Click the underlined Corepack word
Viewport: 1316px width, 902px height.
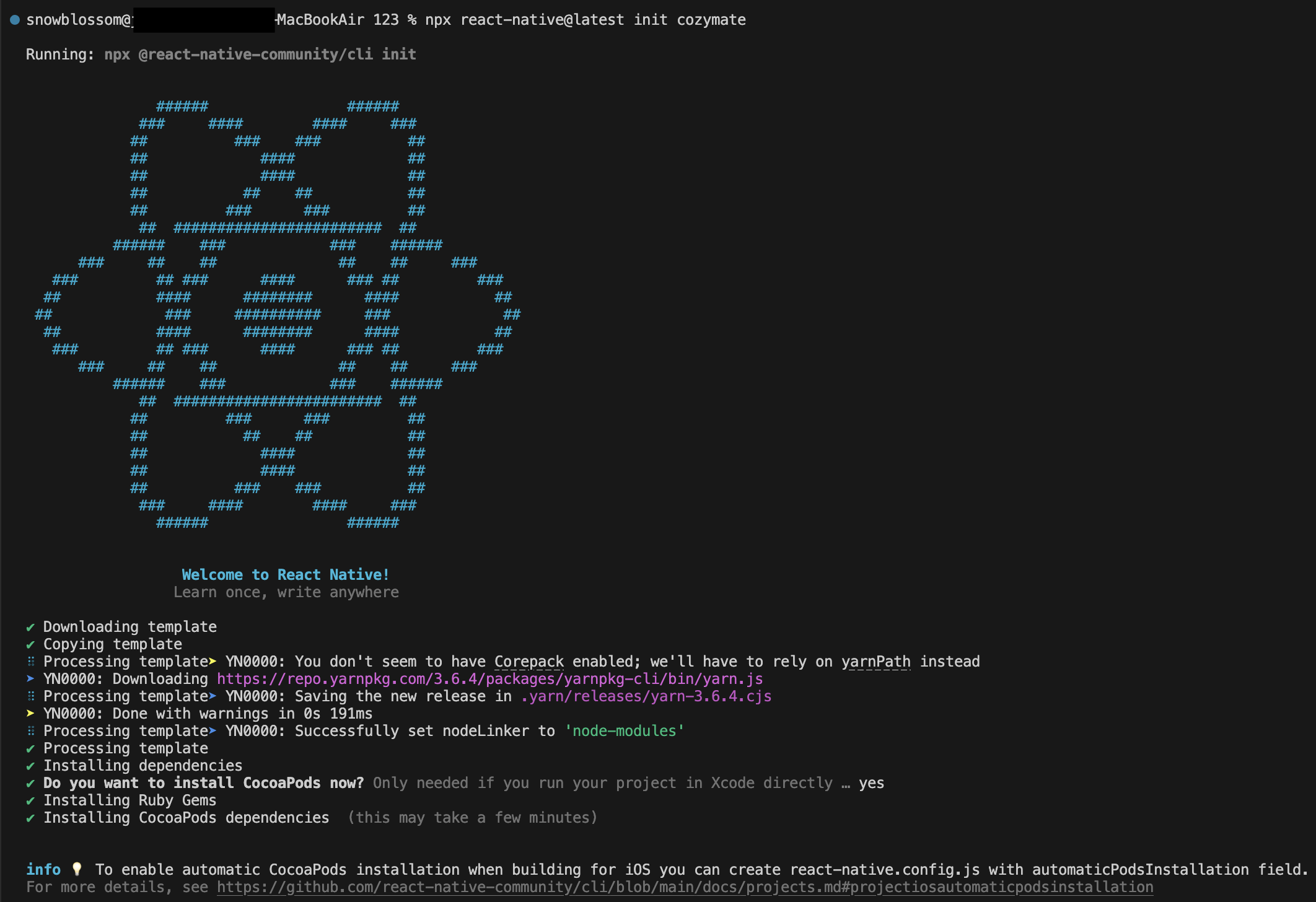pos(529,662)
